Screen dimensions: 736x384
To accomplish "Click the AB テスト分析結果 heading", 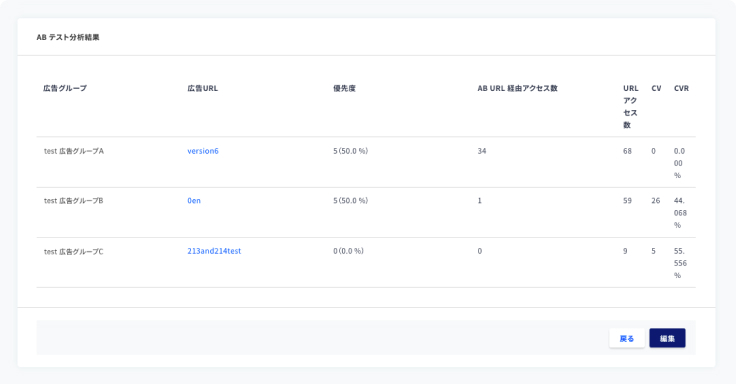I will click(68, 37).
